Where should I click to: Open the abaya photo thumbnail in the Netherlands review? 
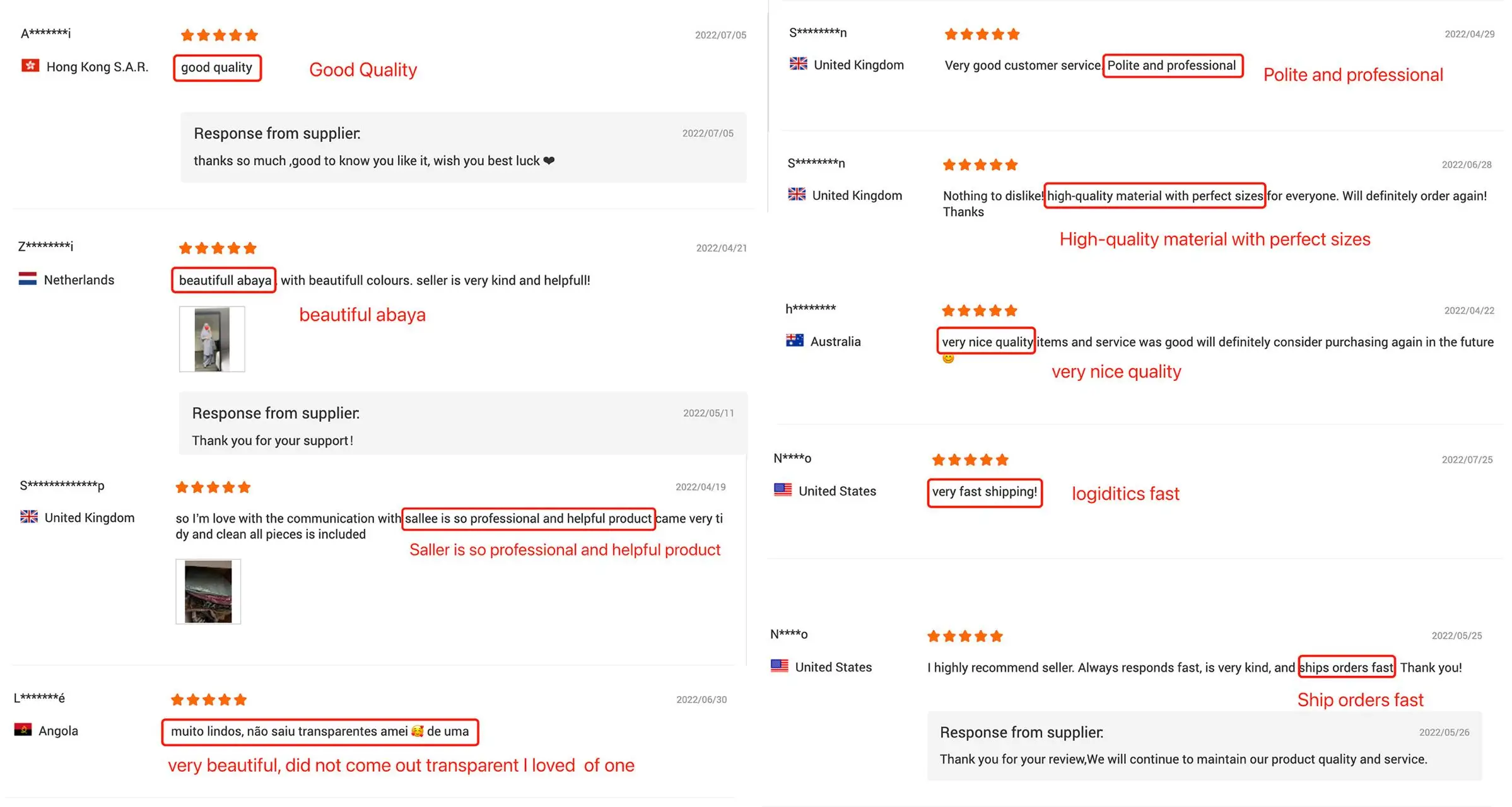tap(212, 339)
